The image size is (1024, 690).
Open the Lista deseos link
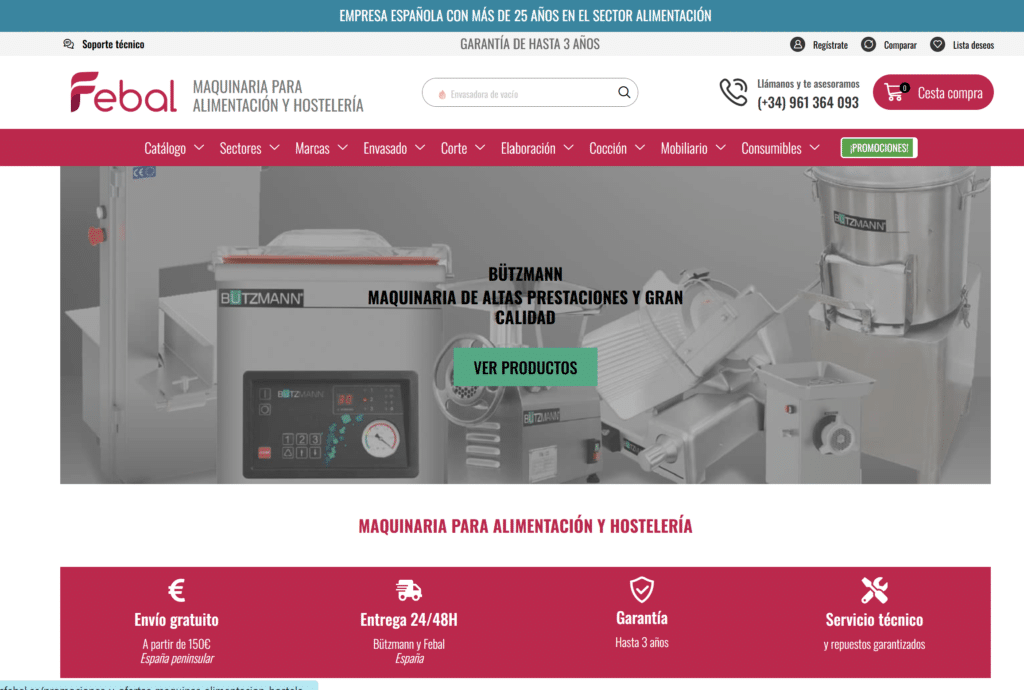tap(973, 45)
